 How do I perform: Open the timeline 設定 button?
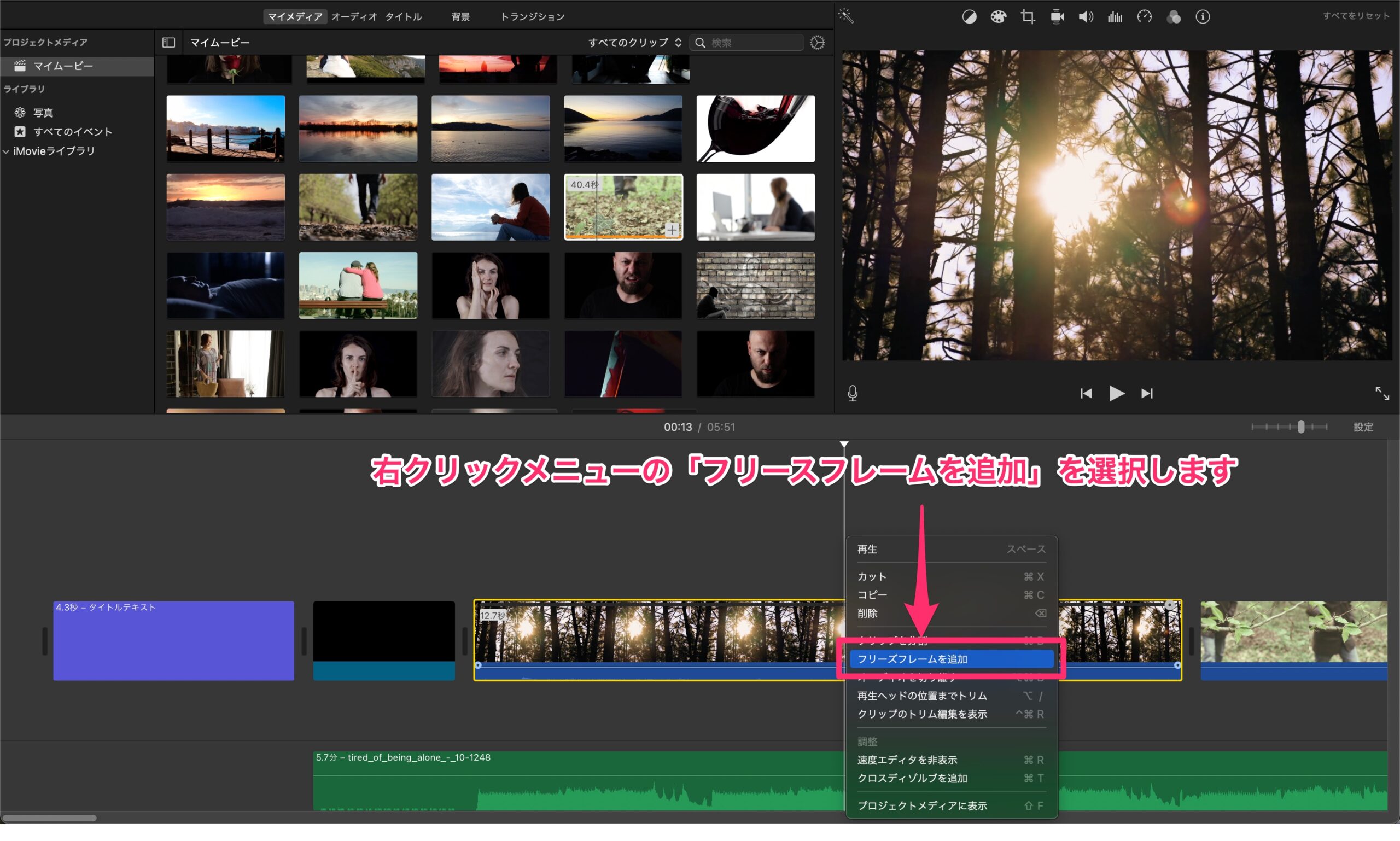pyautogui.click(x=1363, y=427)
